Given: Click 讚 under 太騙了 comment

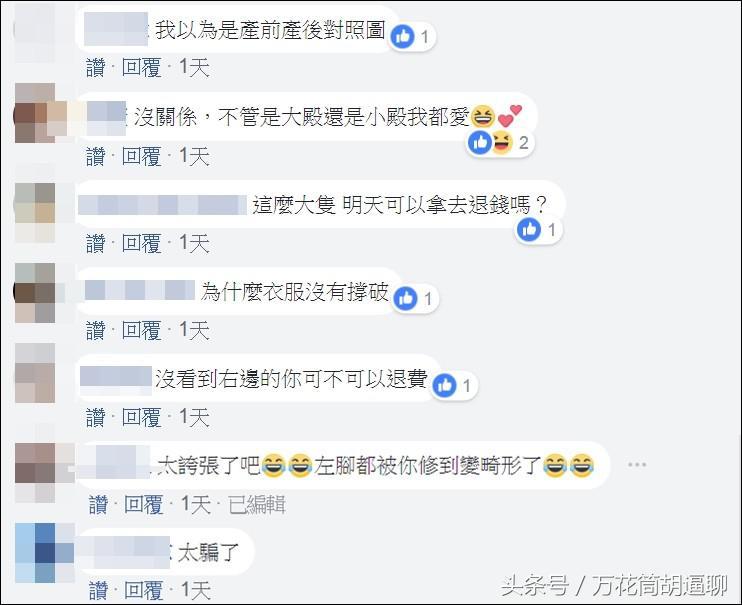Looking at the screenshot, I should 98,590.
